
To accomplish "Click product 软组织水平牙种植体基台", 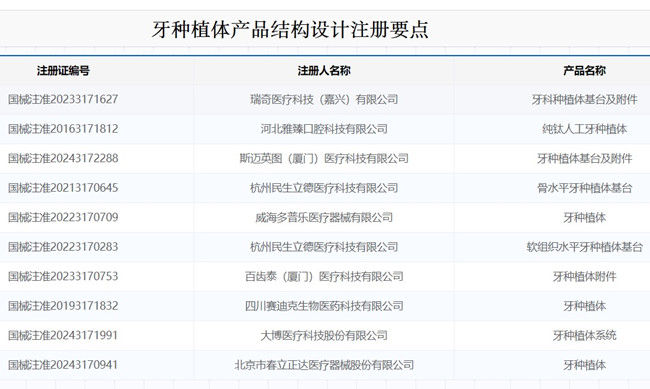I will (x=584, y=247).
